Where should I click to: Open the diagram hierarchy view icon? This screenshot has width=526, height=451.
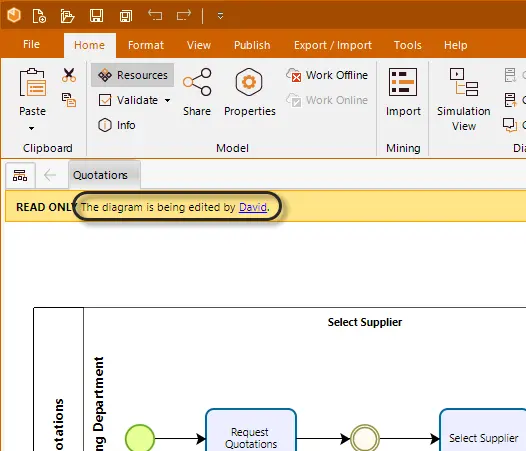pyautogui.click(x=20, y=175)
